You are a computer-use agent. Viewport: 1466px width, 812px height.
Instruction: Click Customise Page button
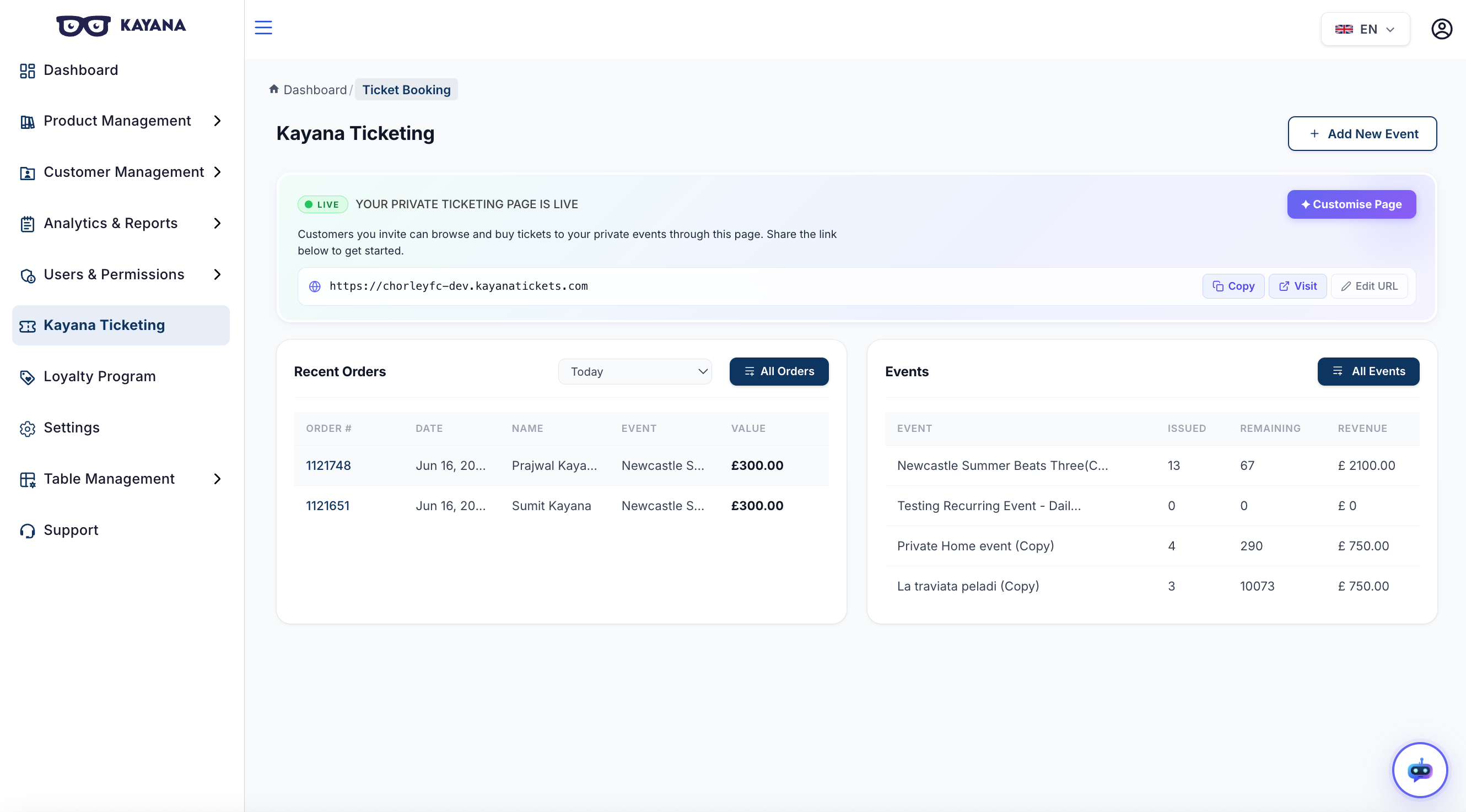point(1351,204)
